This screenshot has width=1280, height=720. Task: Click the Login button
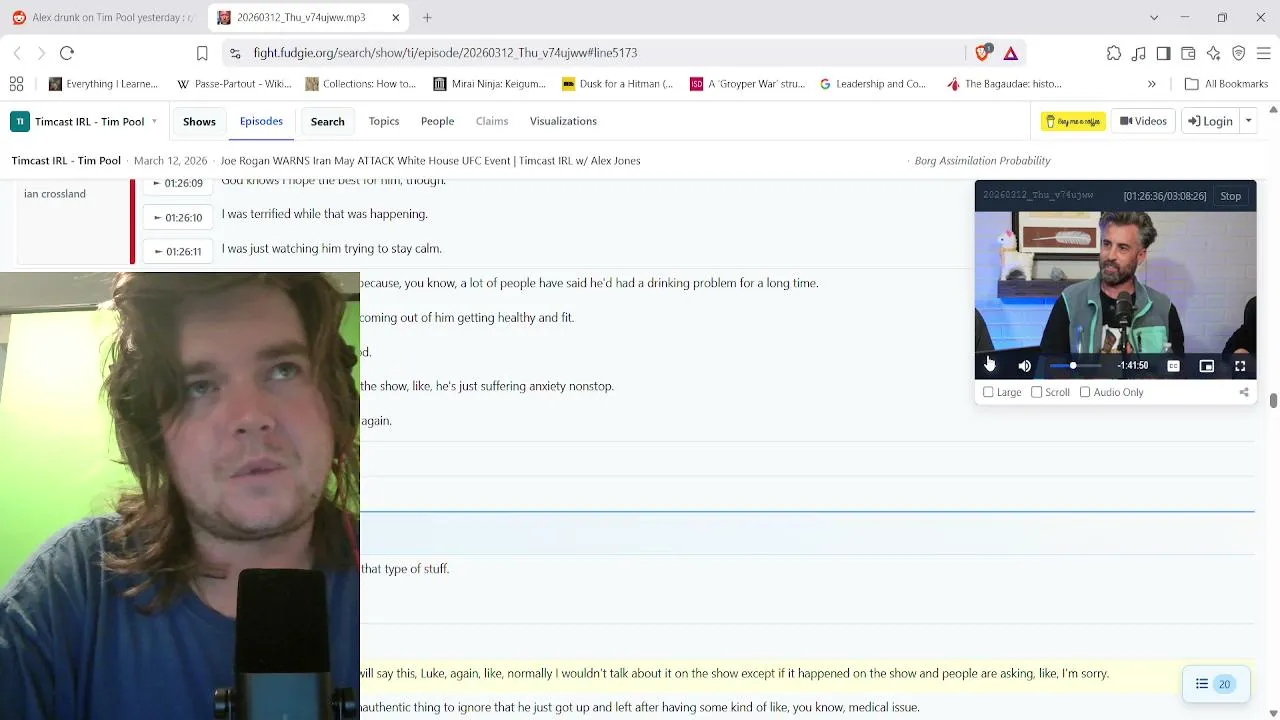click(1210, 121)
